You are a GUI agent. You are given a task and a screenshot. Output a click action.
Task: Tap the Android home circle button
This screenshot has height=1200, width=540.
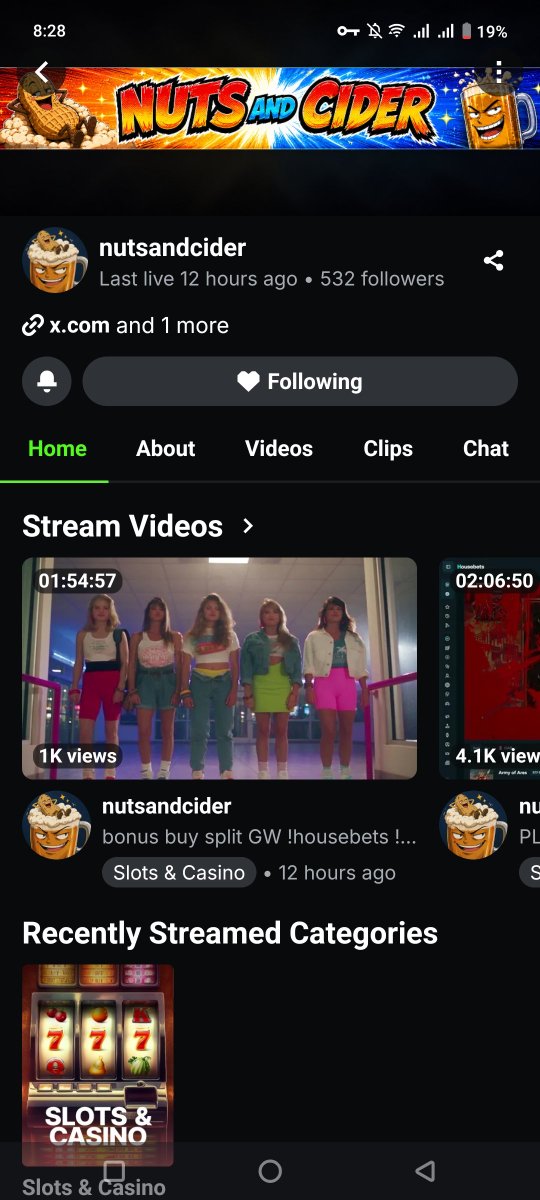(270, 1171)
